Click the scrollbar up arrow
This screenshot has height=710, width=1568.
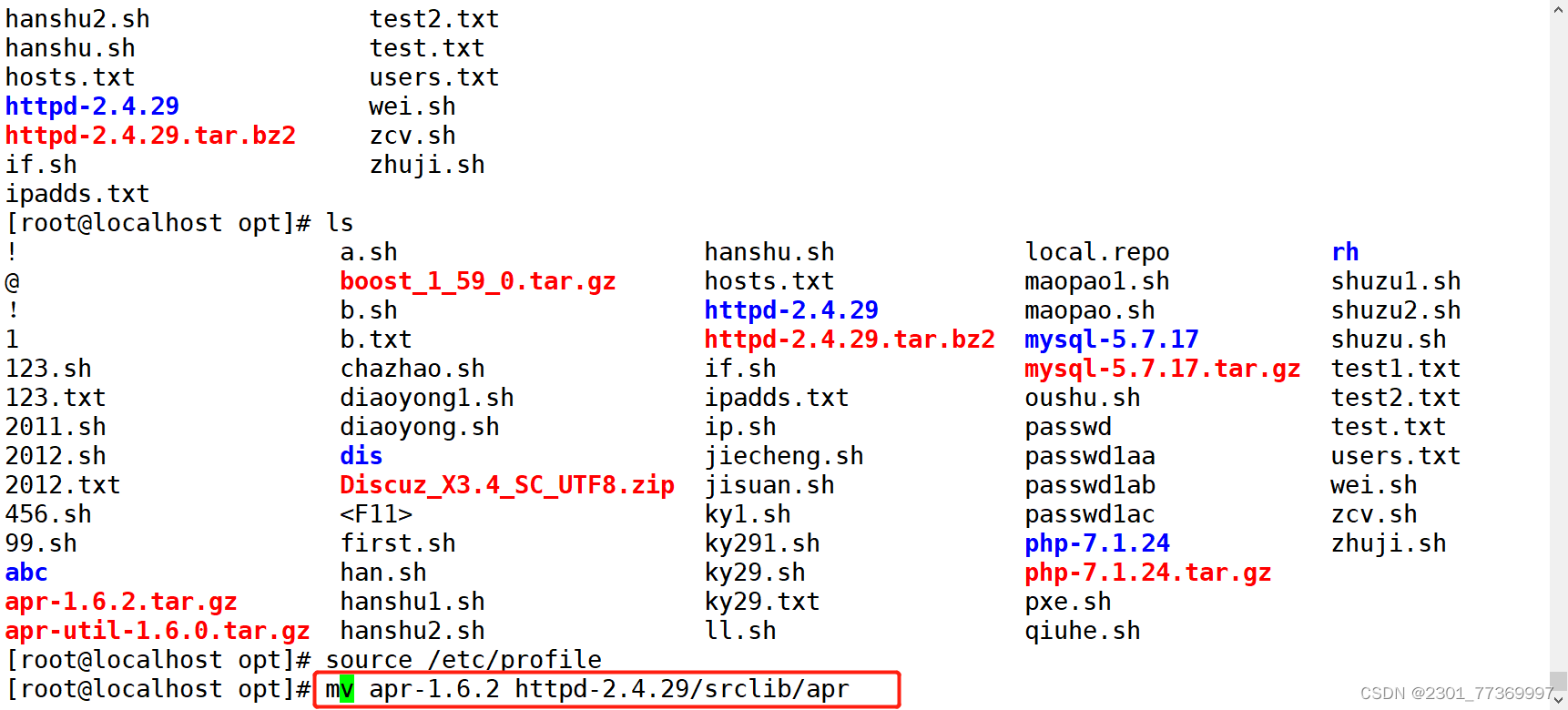(1559, 7)
